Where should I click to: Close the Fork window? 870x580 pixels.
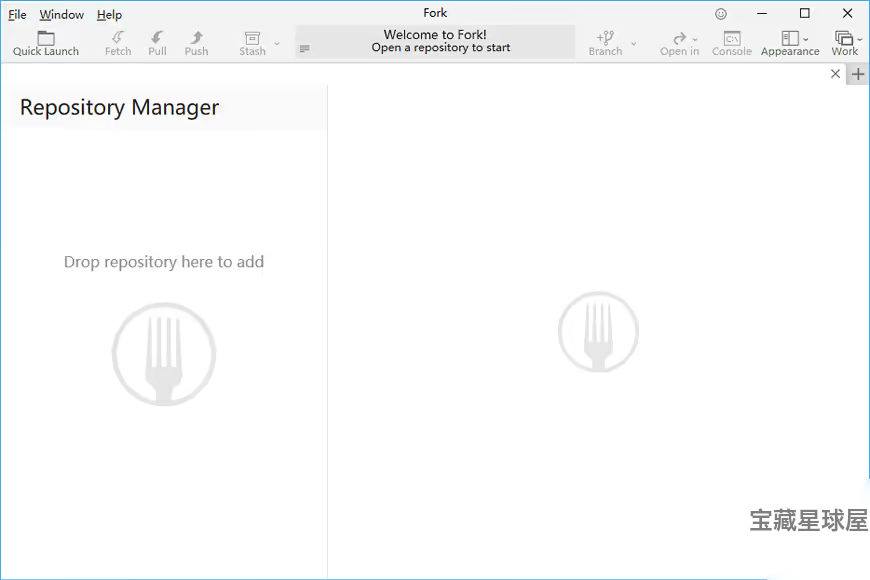[847, 13]
